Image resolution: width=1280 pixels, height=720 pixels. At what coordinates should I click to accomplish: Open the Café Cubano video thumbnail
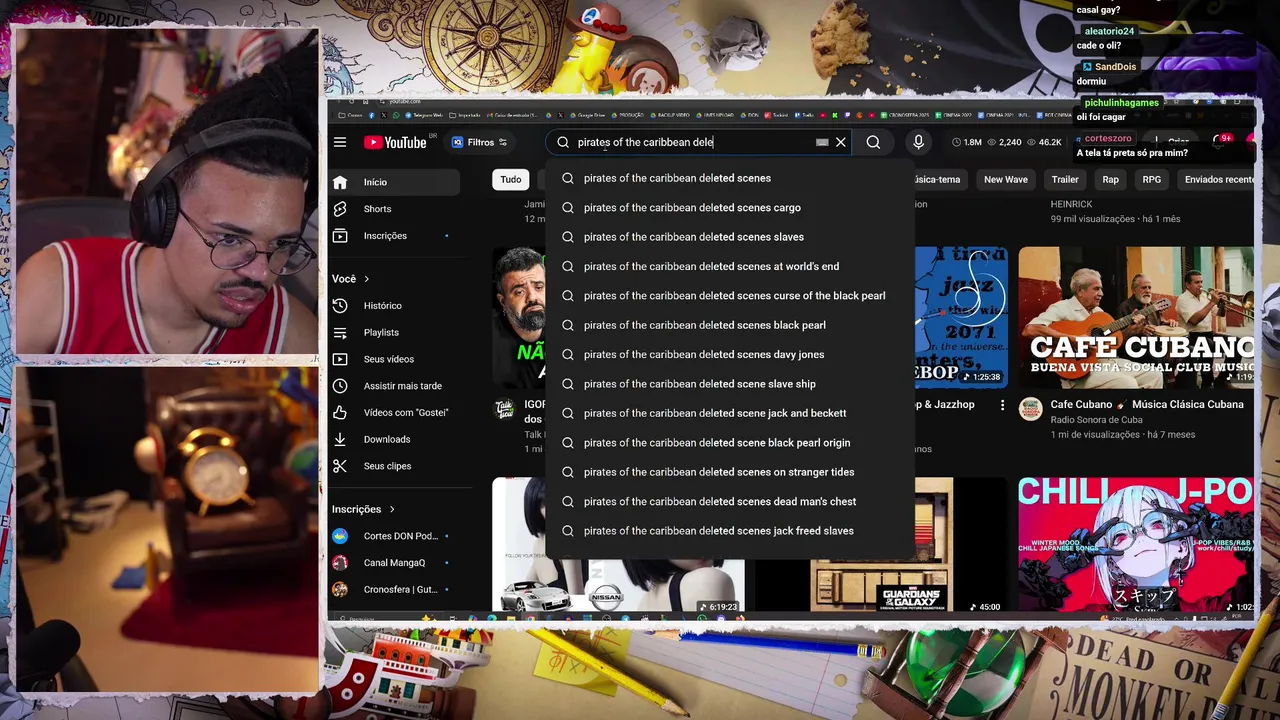[1136, 317]
